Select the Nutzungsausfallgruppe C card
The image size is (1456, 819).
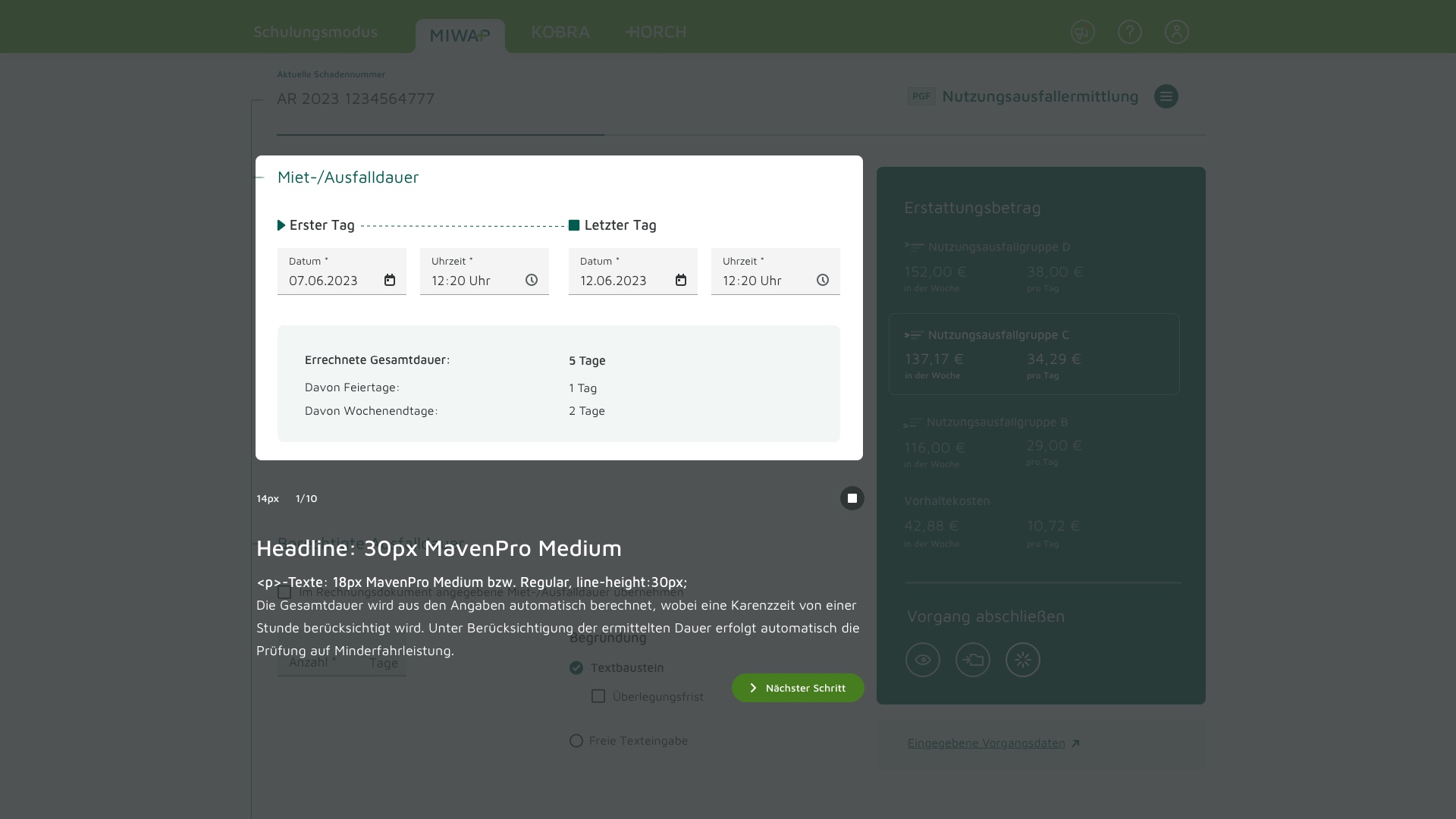(x=1034, y=354)
